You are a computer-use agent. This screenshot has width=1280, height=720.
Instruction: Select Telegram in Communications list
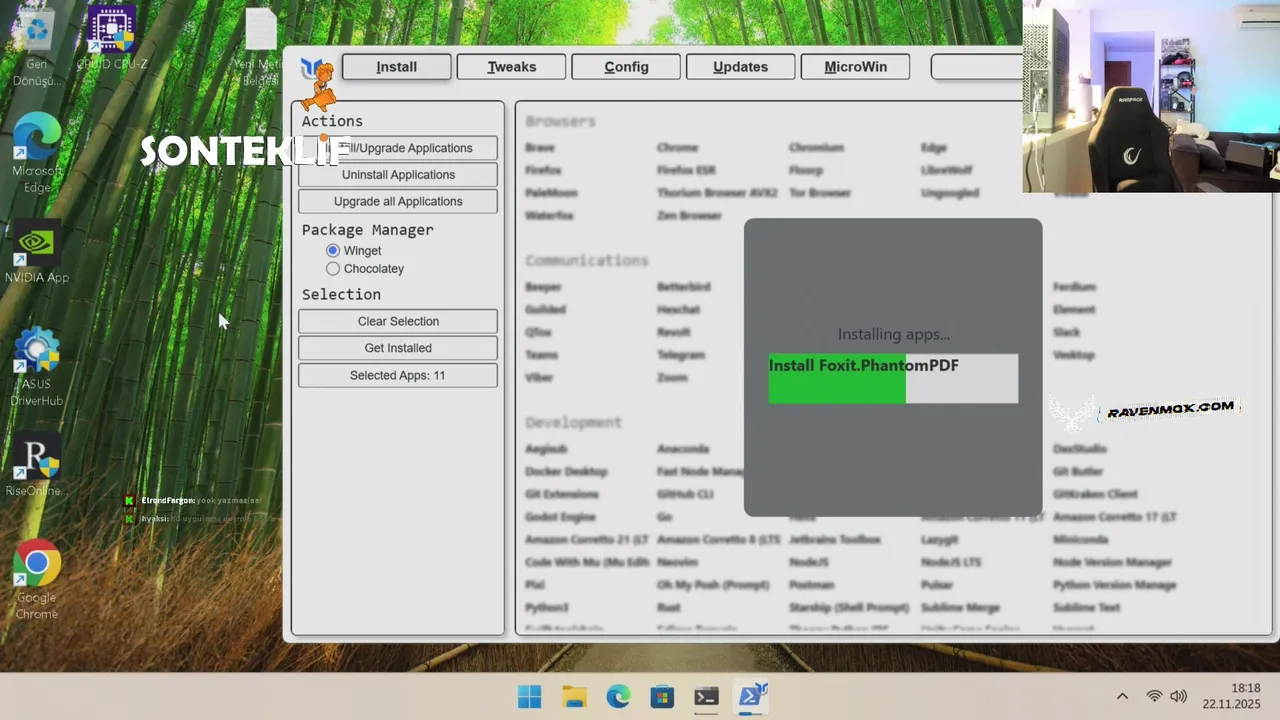(x=681, y=355)
